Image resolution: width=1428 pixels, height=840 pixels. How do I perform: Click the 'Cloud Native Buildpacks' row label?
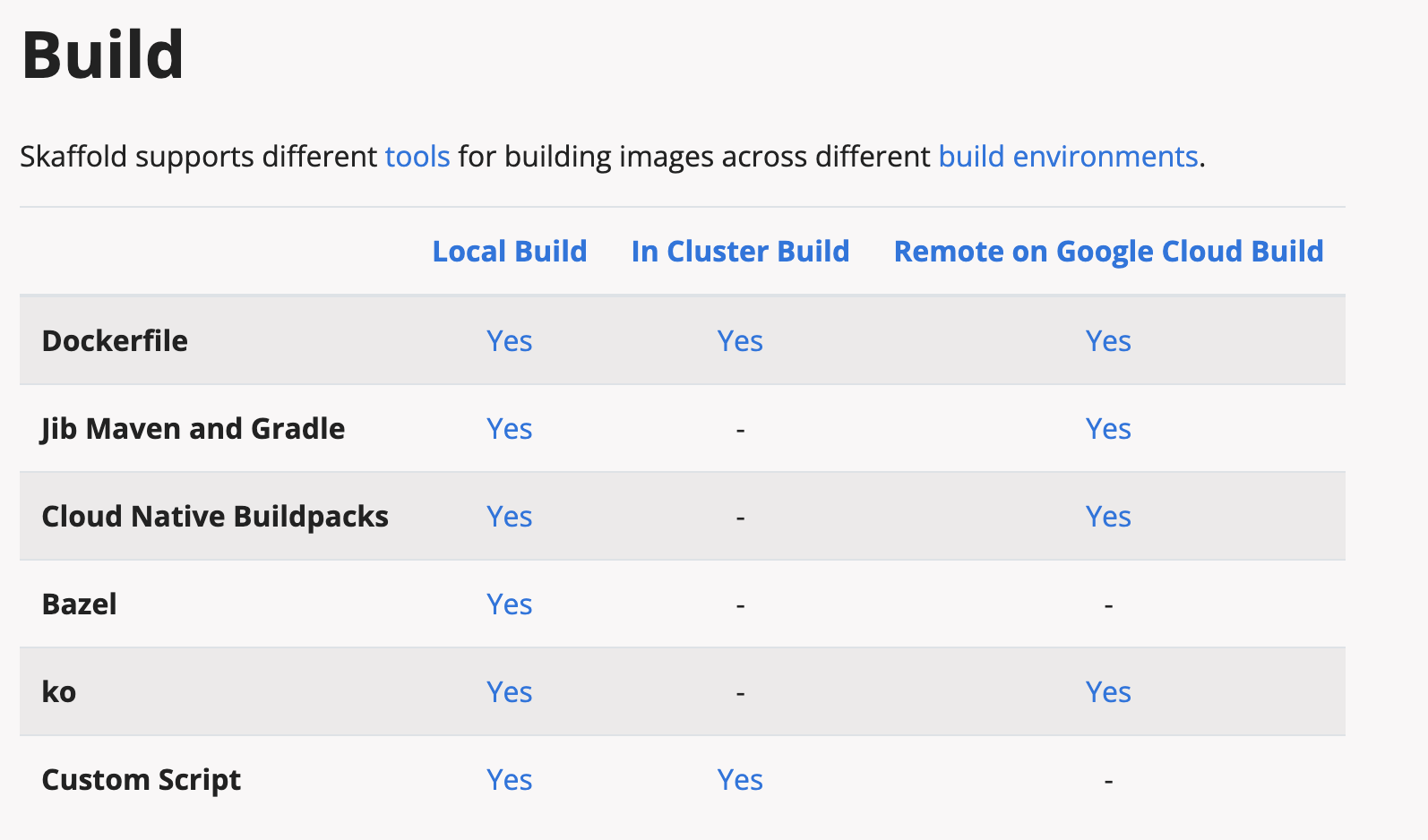(215, 517)
